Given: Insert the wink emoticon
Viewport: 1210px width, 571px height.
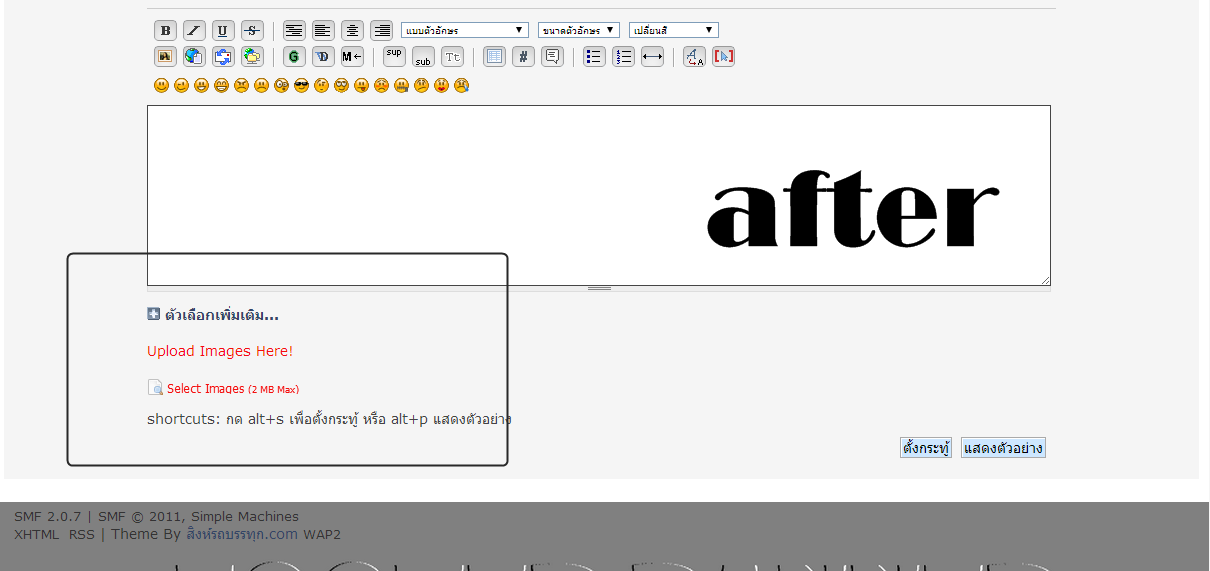Looking at the screenshot, I should pyautogui.click(x=181, y=85).
